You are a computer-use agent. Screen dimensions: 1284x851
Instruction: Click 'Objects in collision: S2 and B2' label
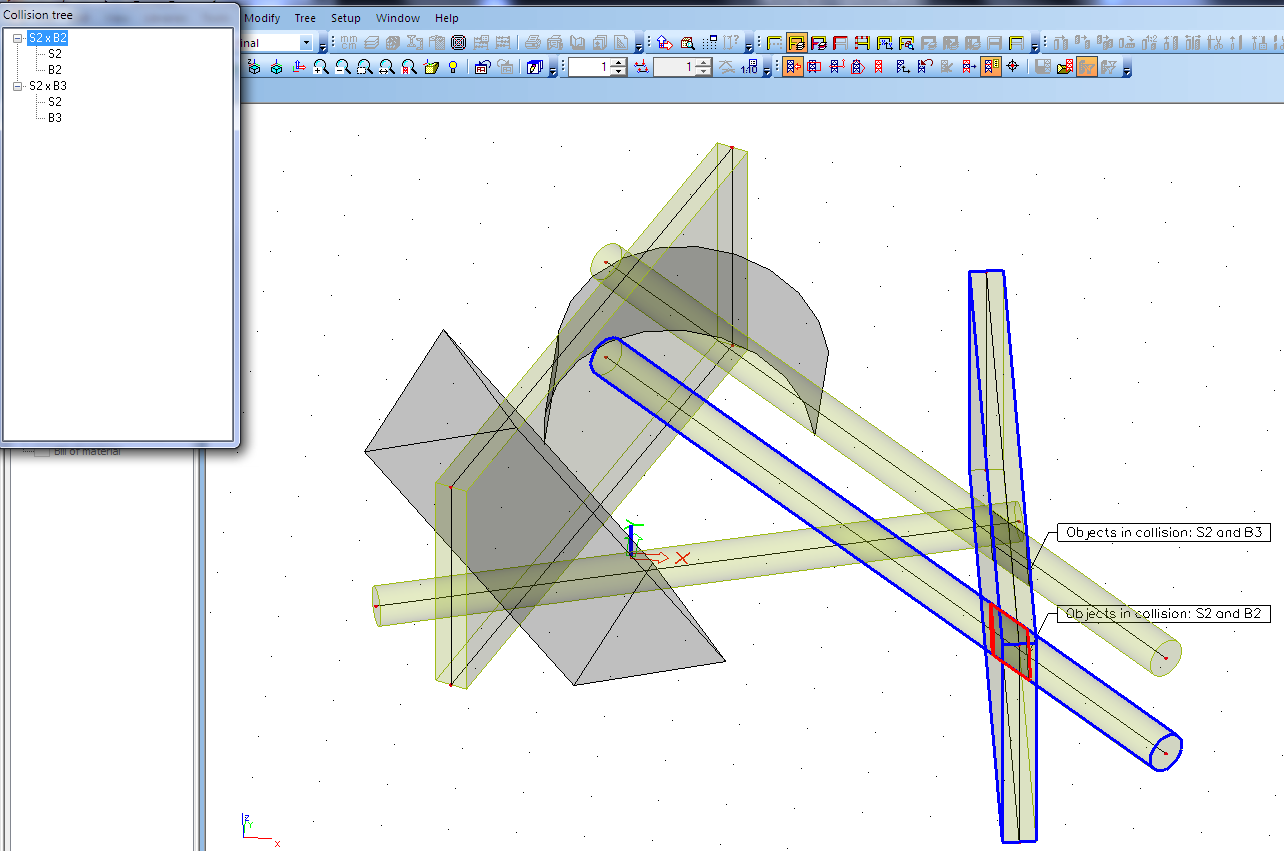coord(1163,614)
